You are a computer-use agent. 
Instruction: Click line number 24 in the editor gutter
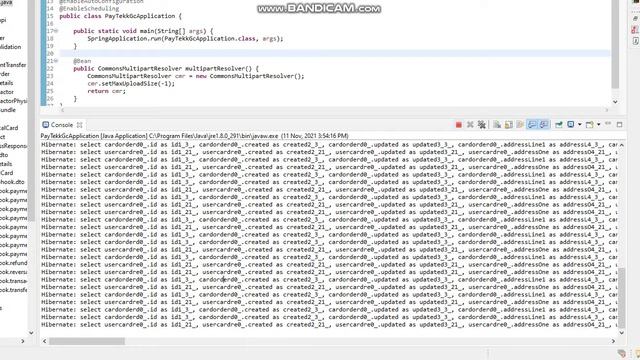coord(50,83)
